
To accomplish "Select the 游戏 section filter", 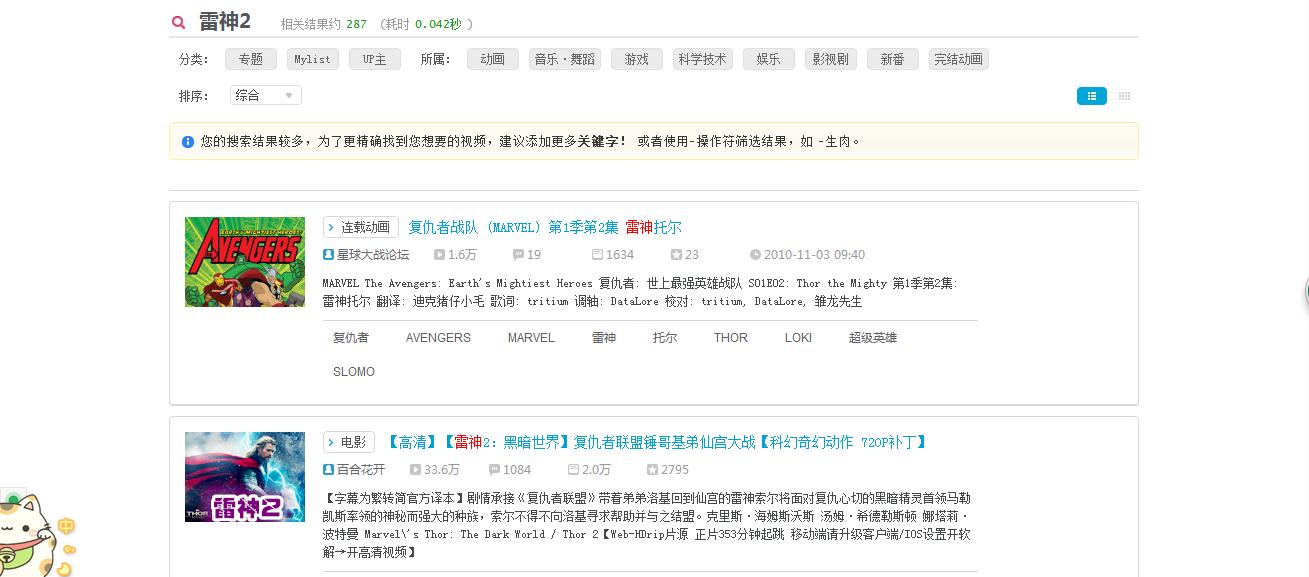I will (x=637, y=59).
